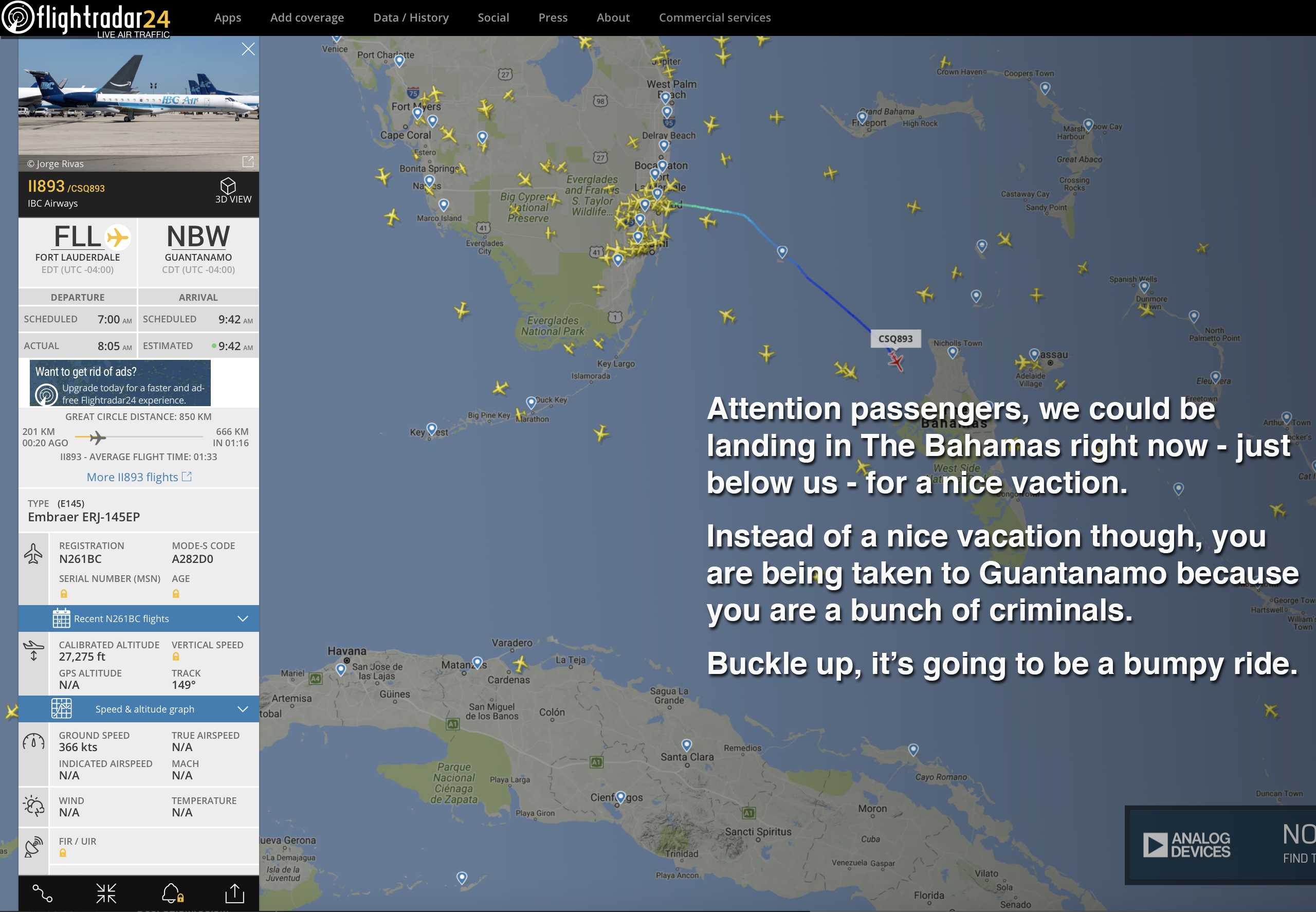Click the route toggle icon in bottom bar

[42, 893]
